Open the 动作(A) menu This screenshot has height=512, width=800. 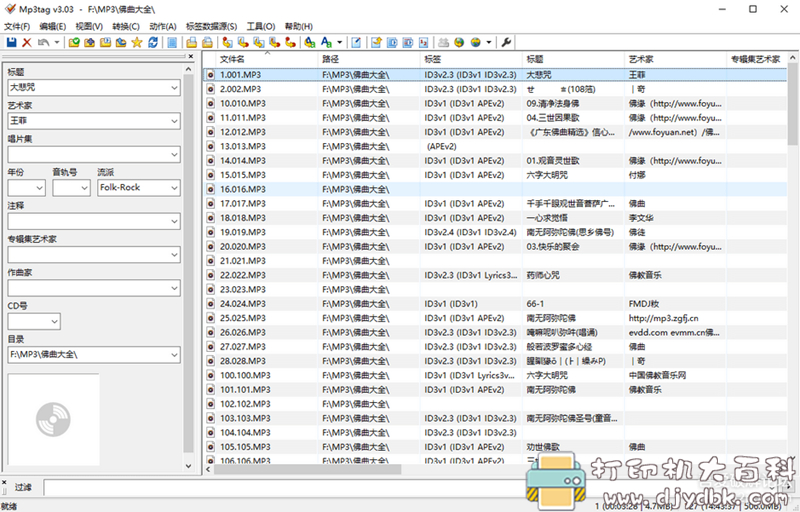163,26
